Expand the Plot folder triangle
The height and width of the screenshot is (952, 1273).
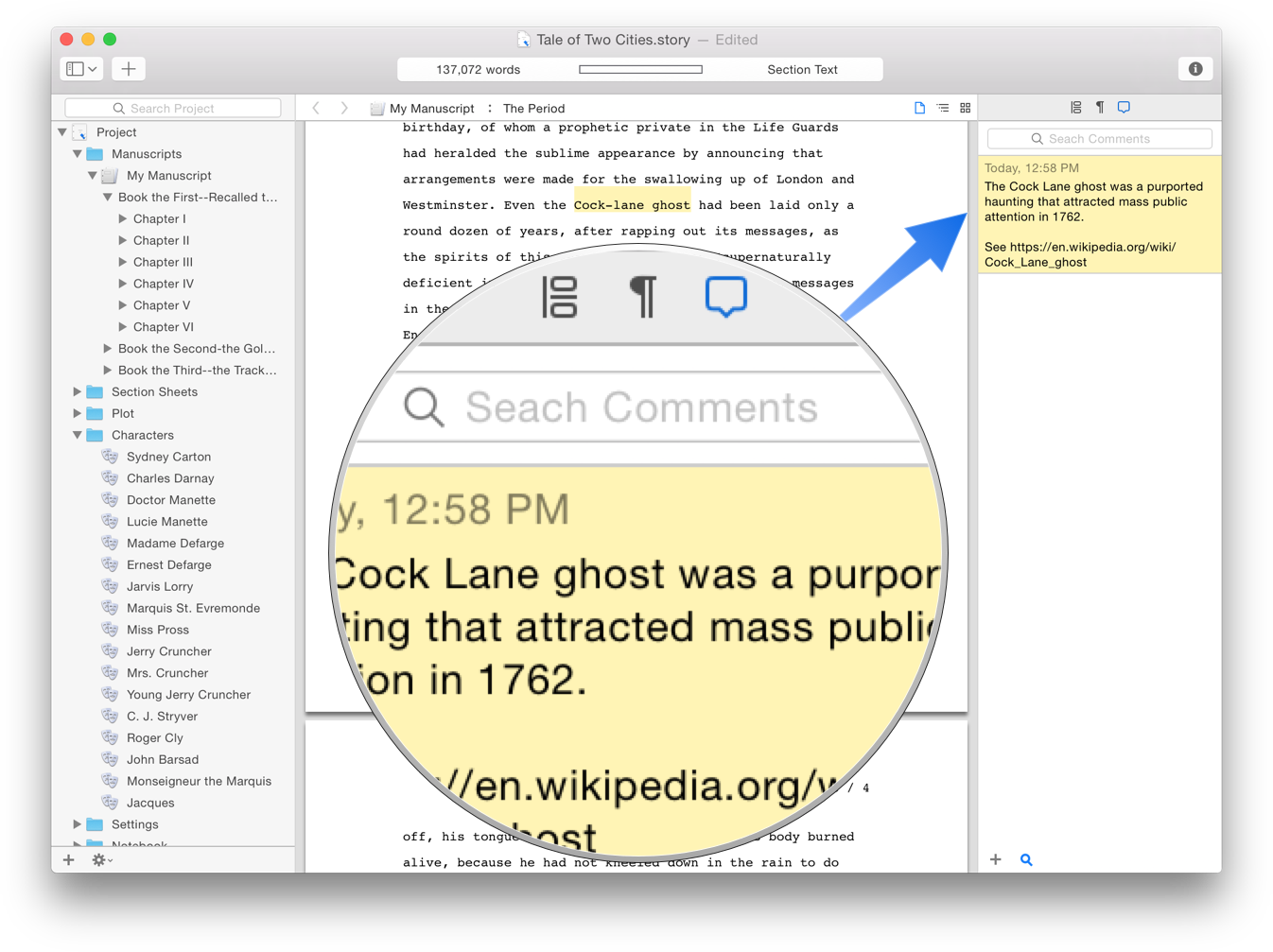[x=78, y=413]
